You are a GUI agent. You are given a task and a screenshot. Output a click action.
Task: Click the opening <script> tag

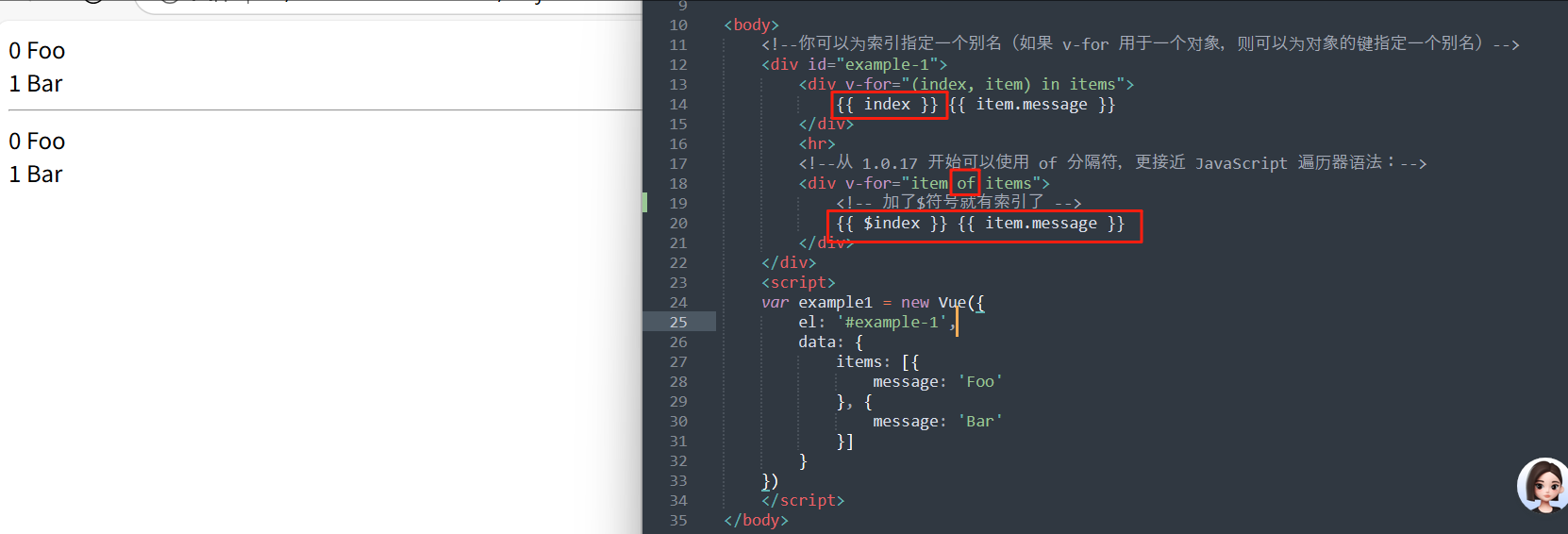coord(798,283)
